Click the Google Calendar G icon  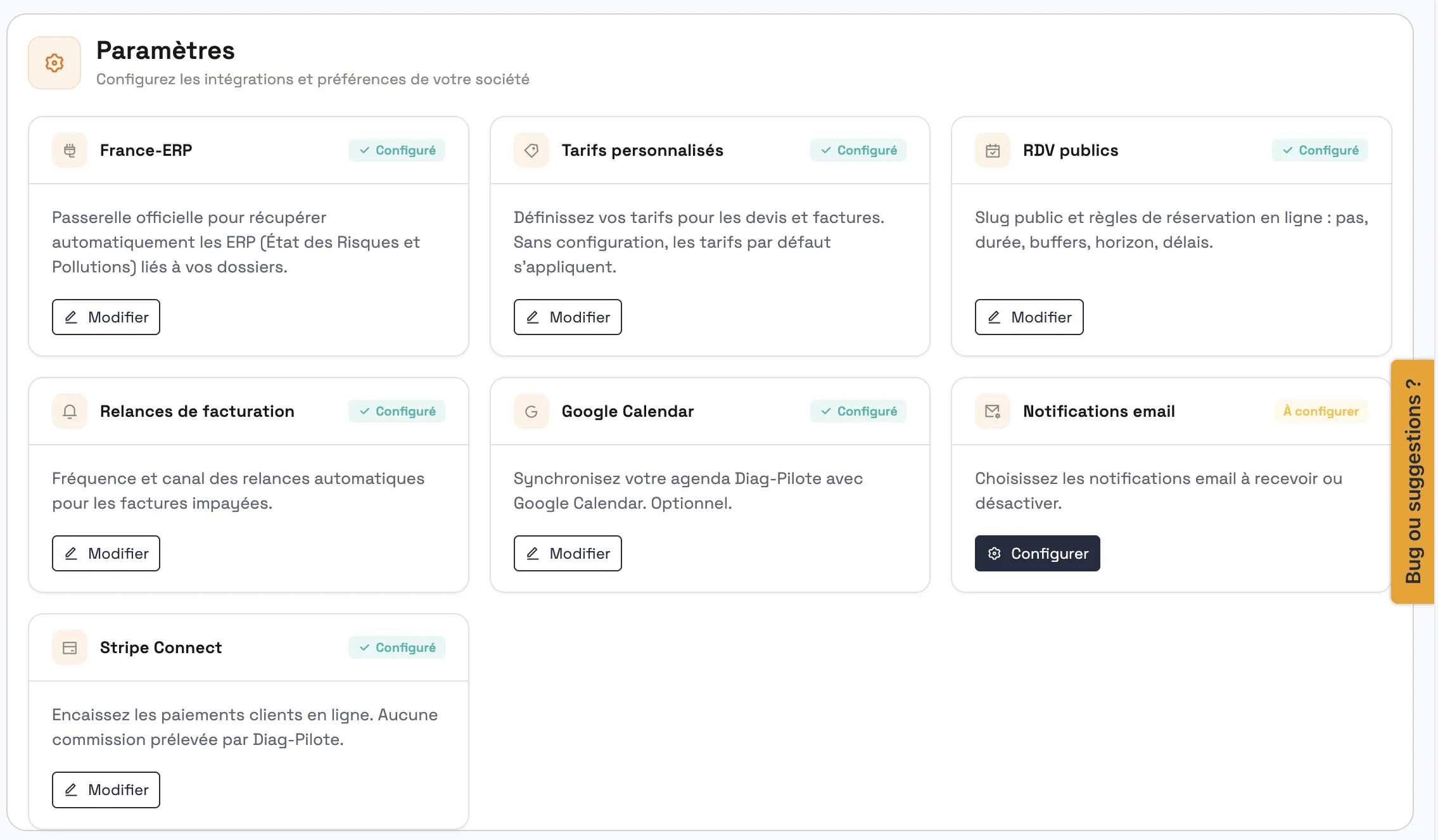tap(531, 411)
